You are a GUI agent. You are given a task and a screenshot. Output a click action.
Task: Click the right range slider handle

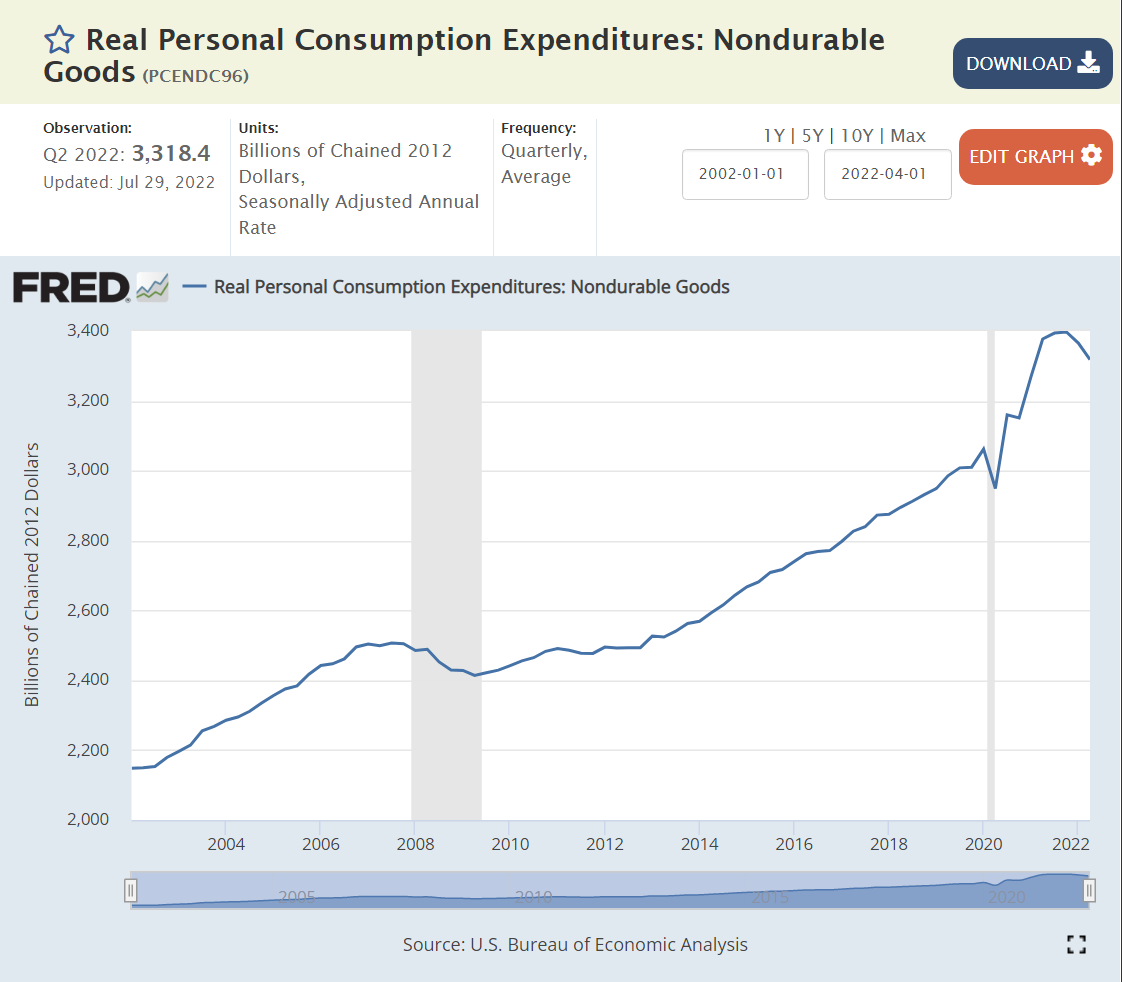[x=1090, y=890]
